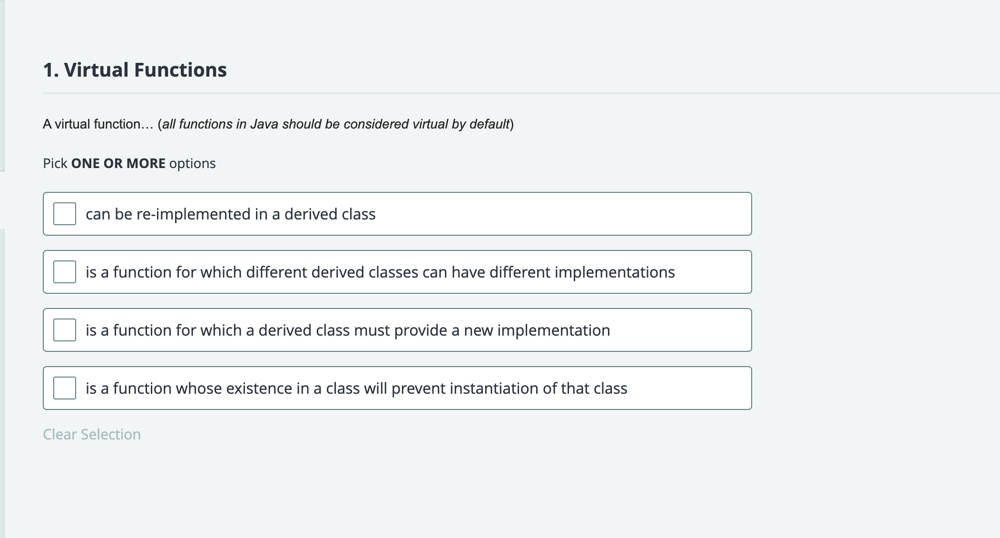Click the blank right area of the third answer card
Viewport: 1000px width, 538px height.
pos(682,330)
